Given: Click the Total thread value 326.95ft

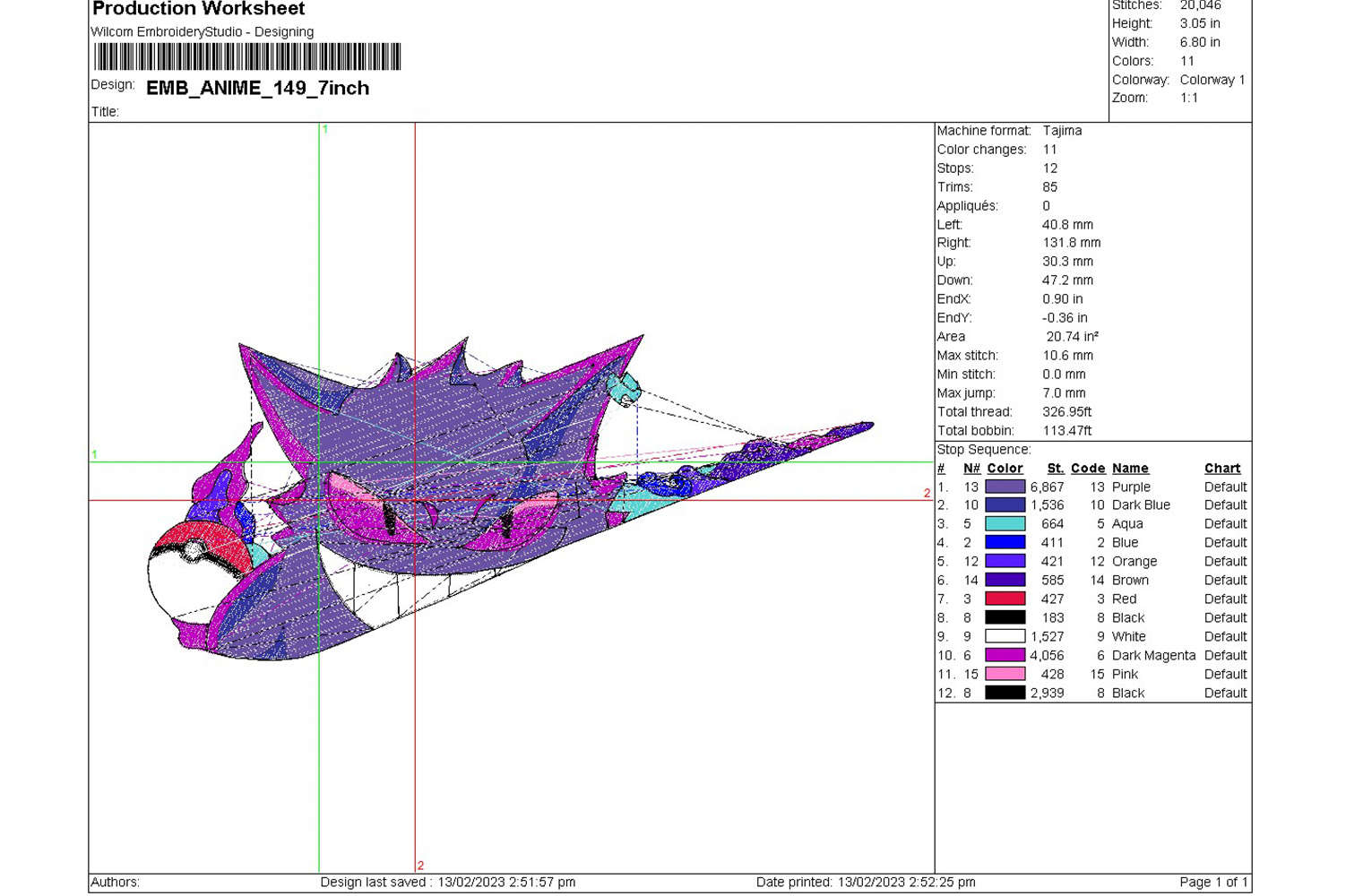Looking at the screenshot, I should [x=1066, y=412].
